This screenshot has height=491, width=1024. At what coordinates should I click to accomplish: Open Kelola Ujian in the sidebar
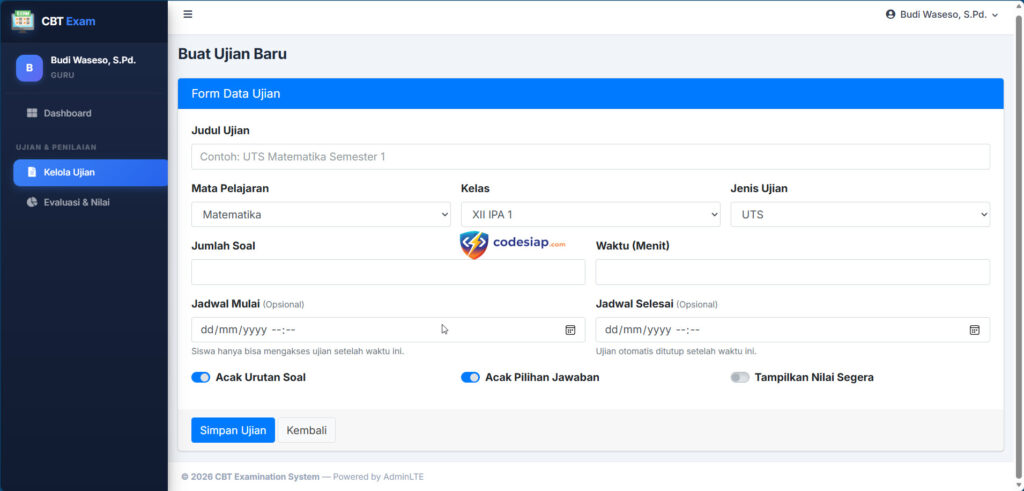pos(69,172)
